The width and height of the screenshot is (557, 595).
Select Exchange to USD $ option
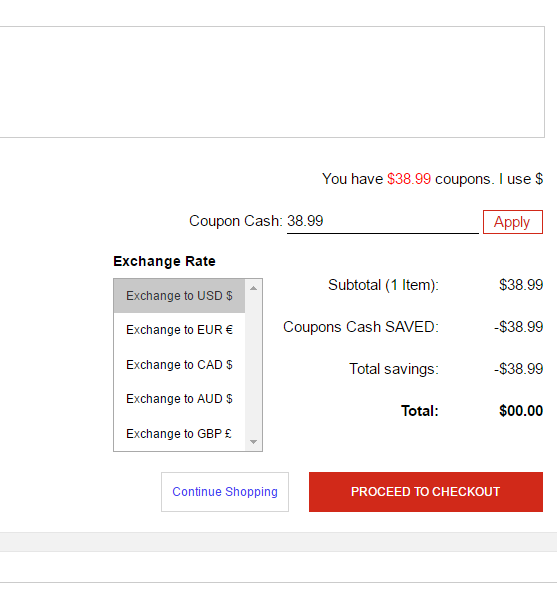(x=179, y=296)
